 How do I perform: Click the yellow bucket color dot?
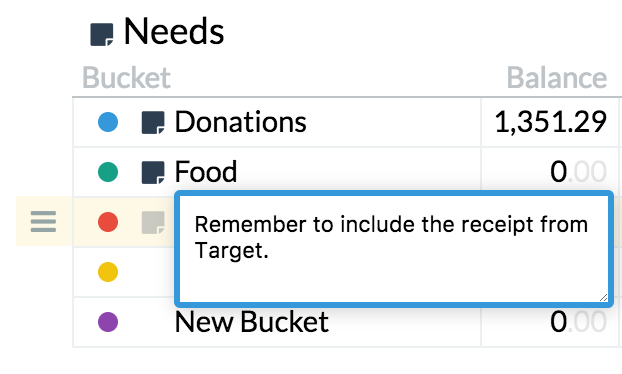(x=108, y=272)
